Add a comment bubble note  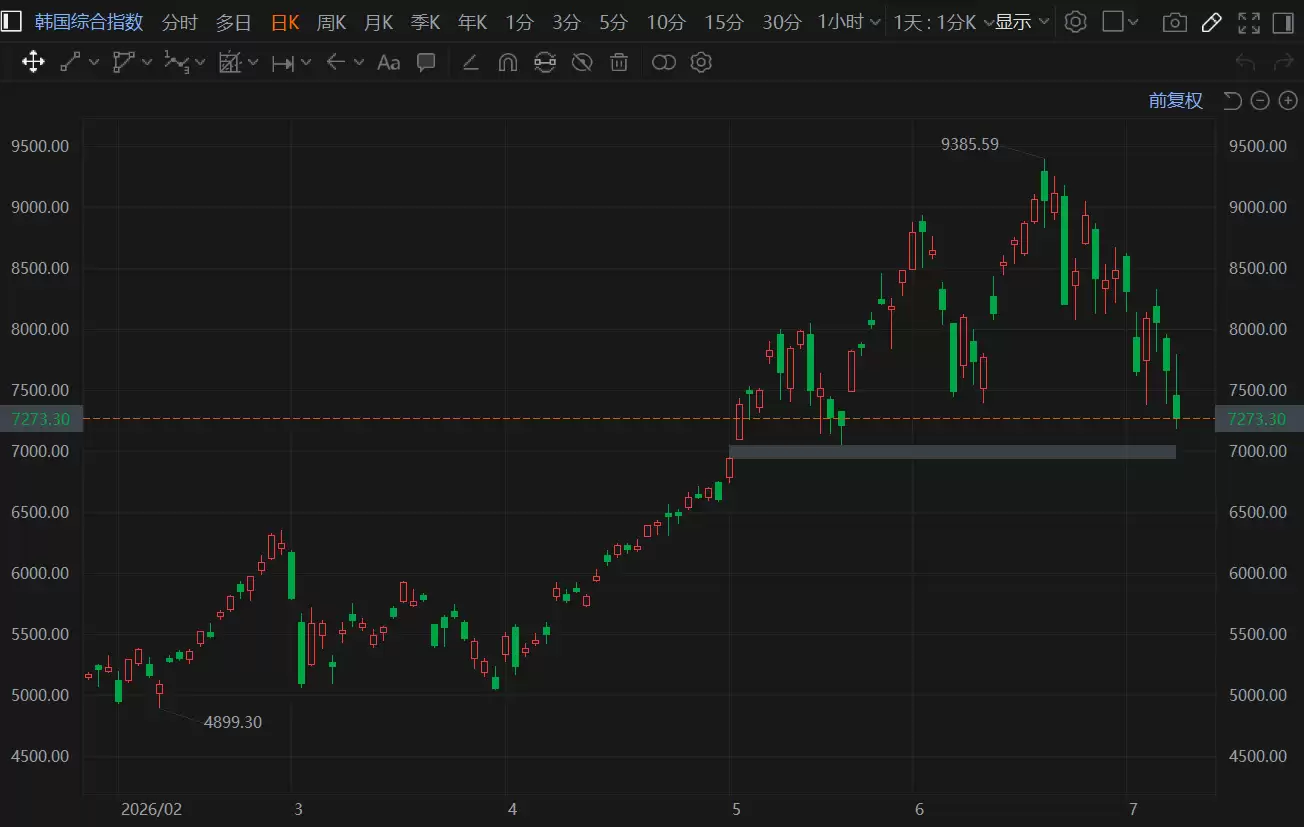pos(426,63)
